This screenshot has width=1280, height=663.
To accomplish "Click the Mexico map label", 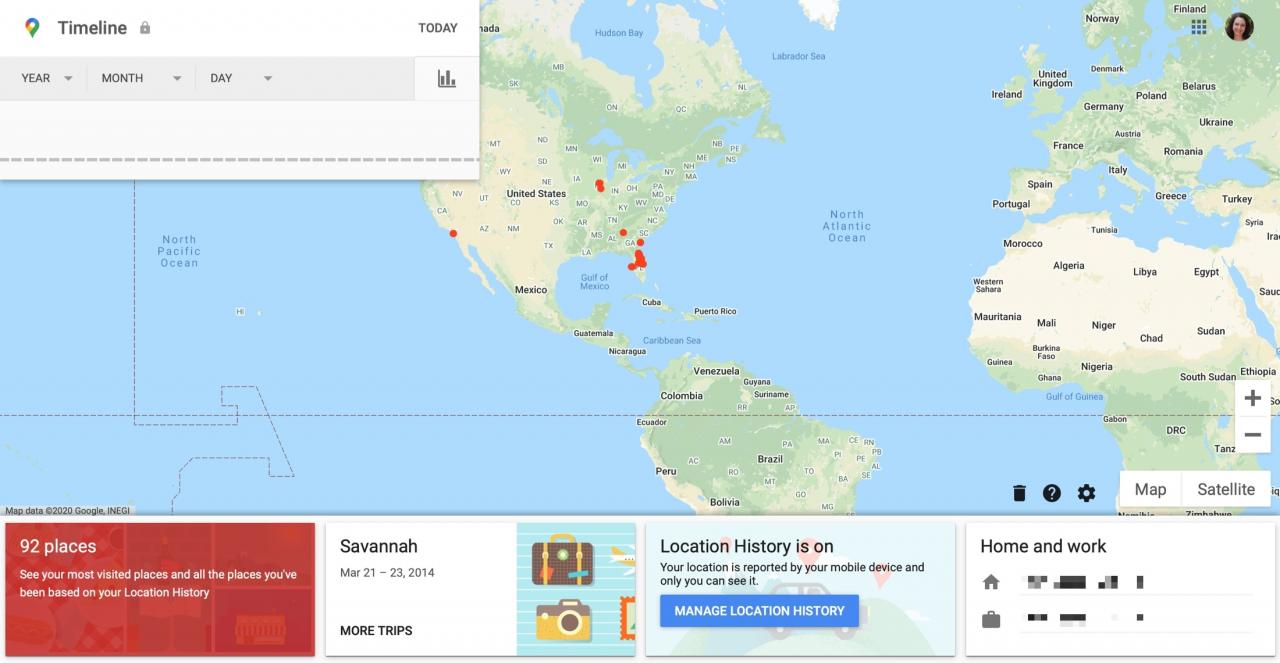I will coord(531,290).
